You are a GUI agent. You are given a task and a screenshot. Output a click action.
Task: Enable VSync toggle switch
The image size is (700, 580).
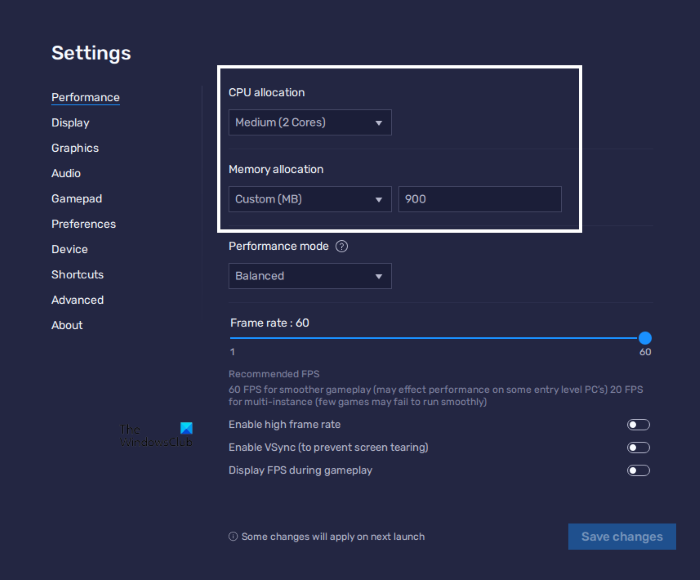638,448
